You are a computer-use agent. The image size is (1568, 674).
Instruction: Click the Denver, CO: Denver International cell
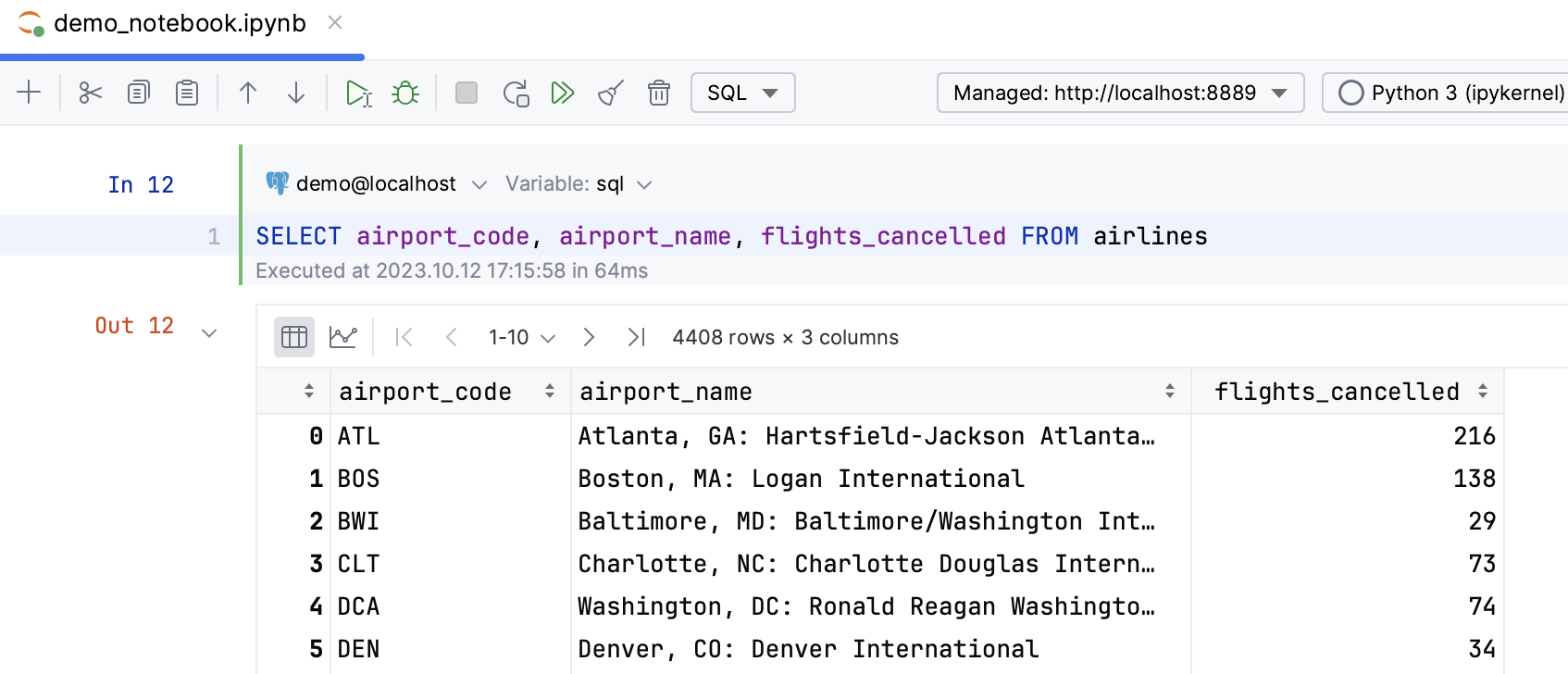(x=880, y=649)
